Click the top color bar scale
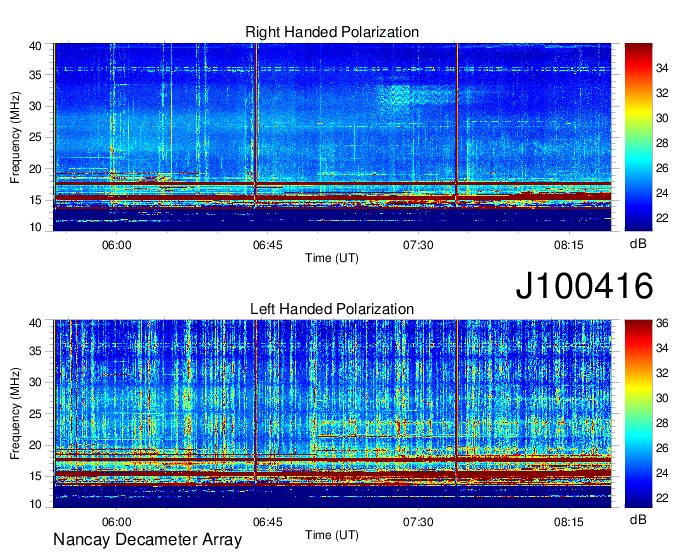Viewport: 680px width, 552px height. 638,137
